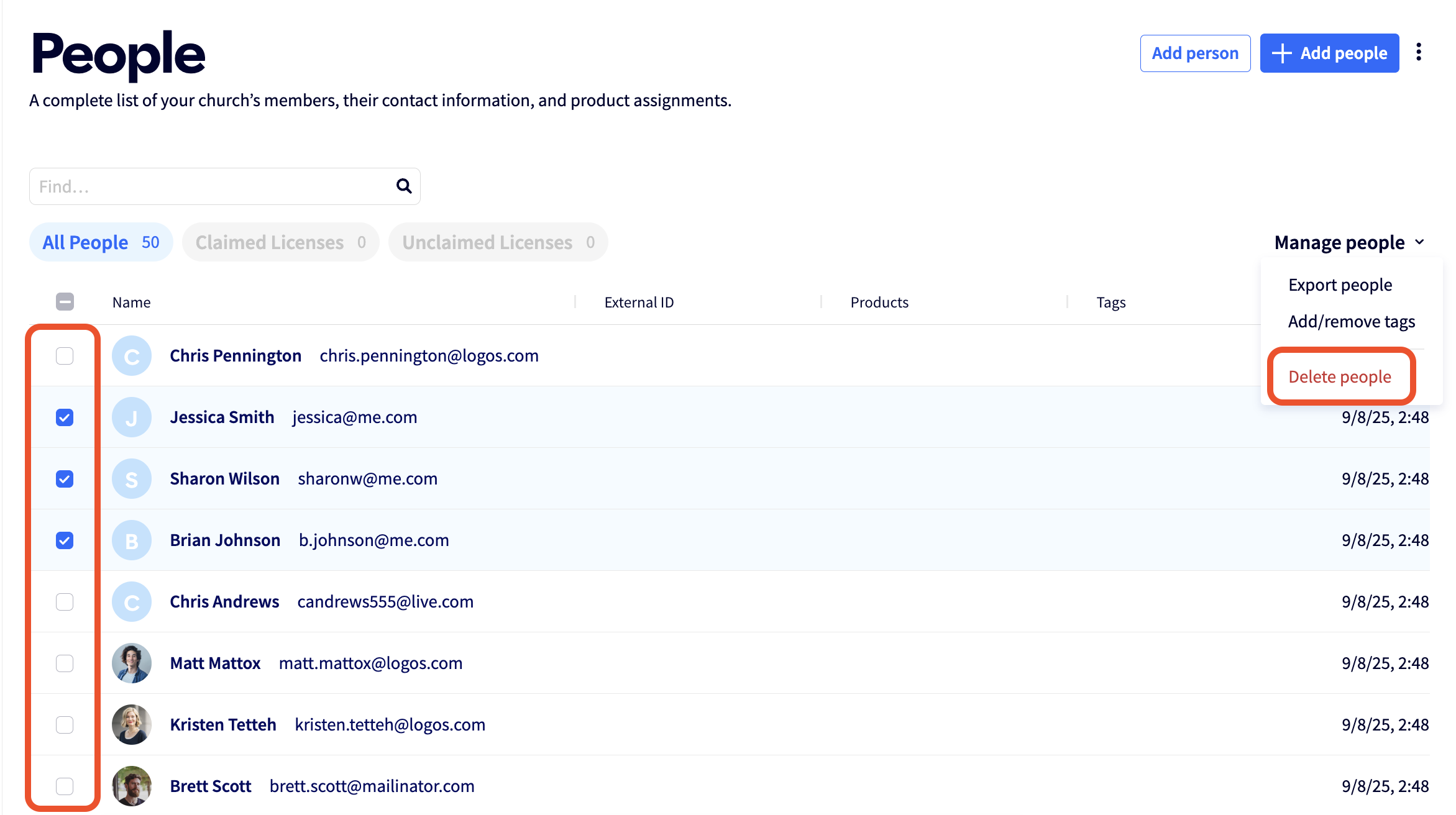Screen dimensions: 1456x815
Task: Click the Add person button
Action: pyautogui.click(x=1195, y=53)
